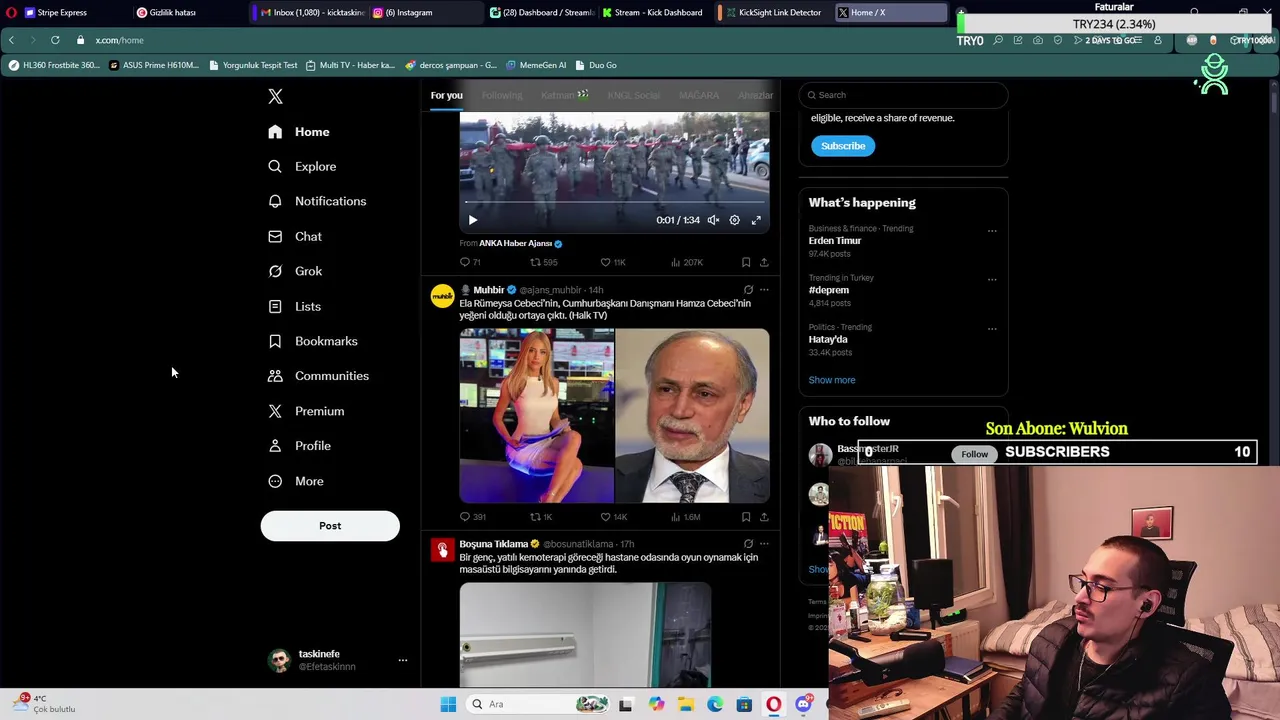This screenshot has height=720, width=1280.
Task: Open account menu dots beside taskinefe
Action: click(403, 660)
